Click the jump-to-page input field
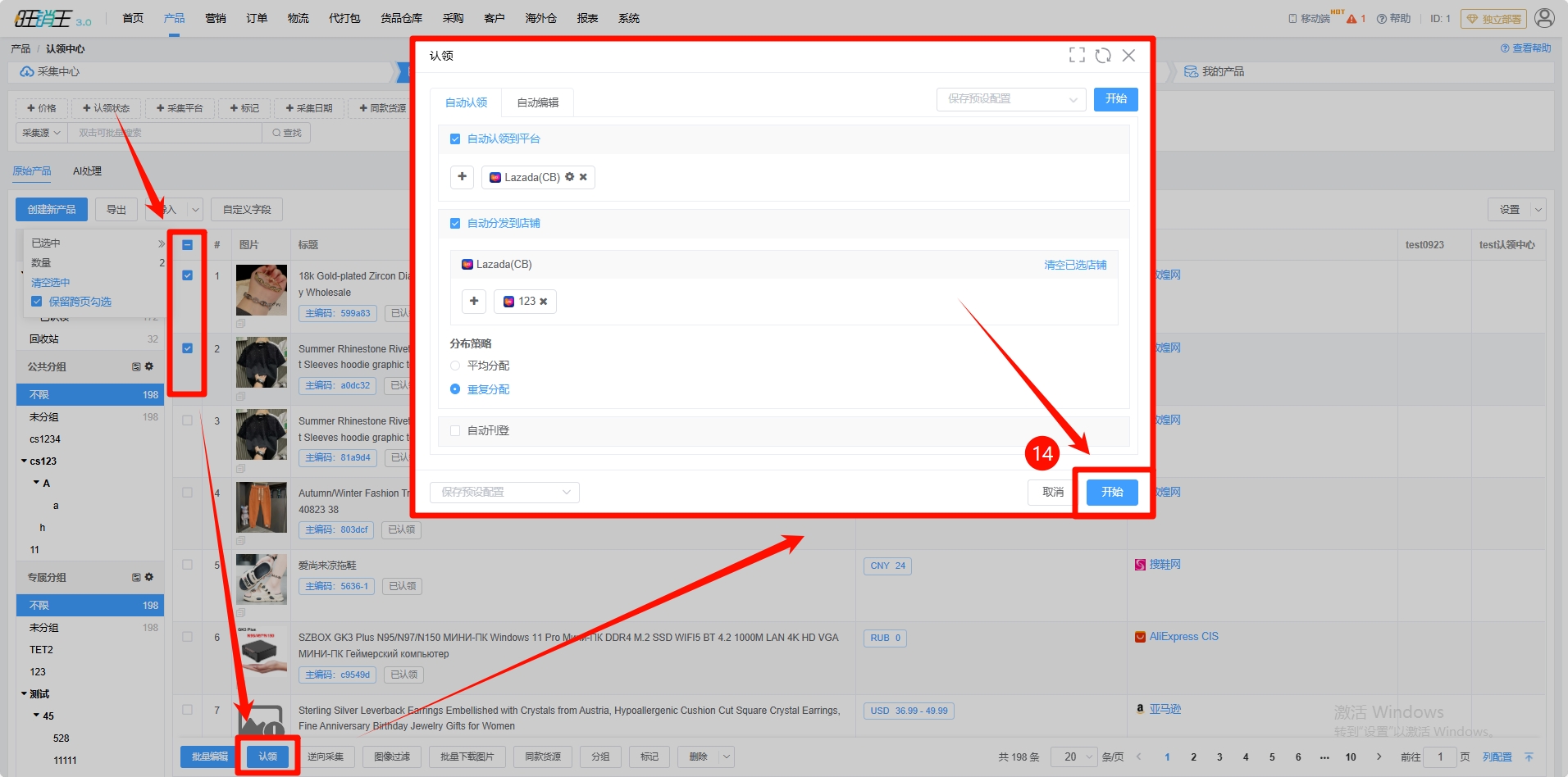1568x777 pixels. point(1439,757)
